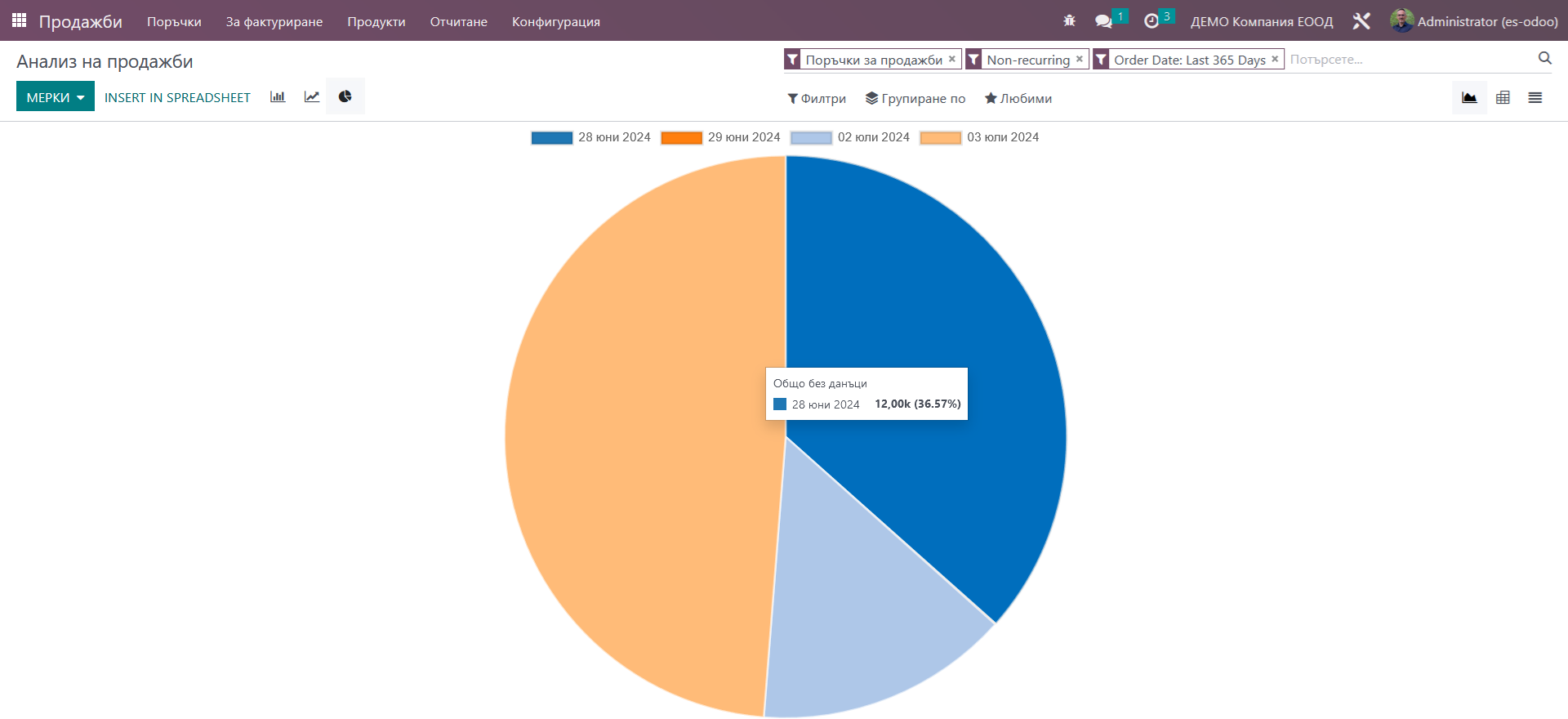Expand the МЕРКИ measures dropdown
The image size is (1568, 719).
(x=56, y=96)
